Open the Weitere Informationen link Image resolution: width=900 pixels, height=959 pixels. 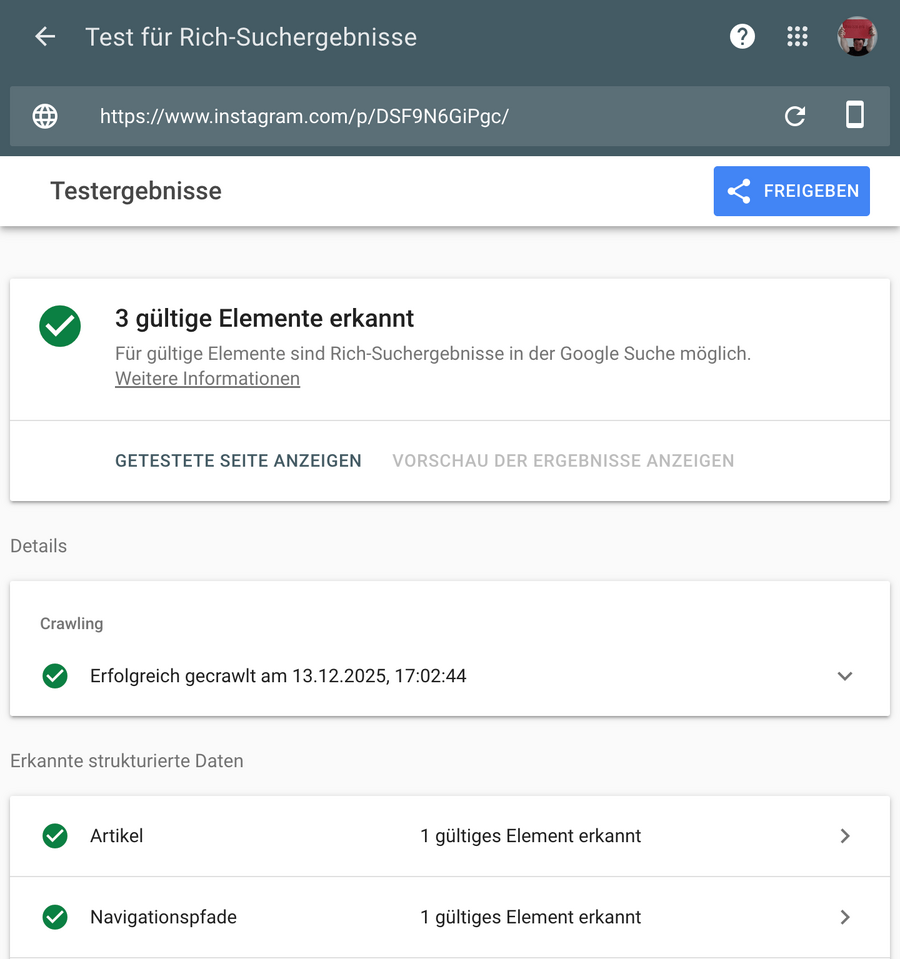207,378
